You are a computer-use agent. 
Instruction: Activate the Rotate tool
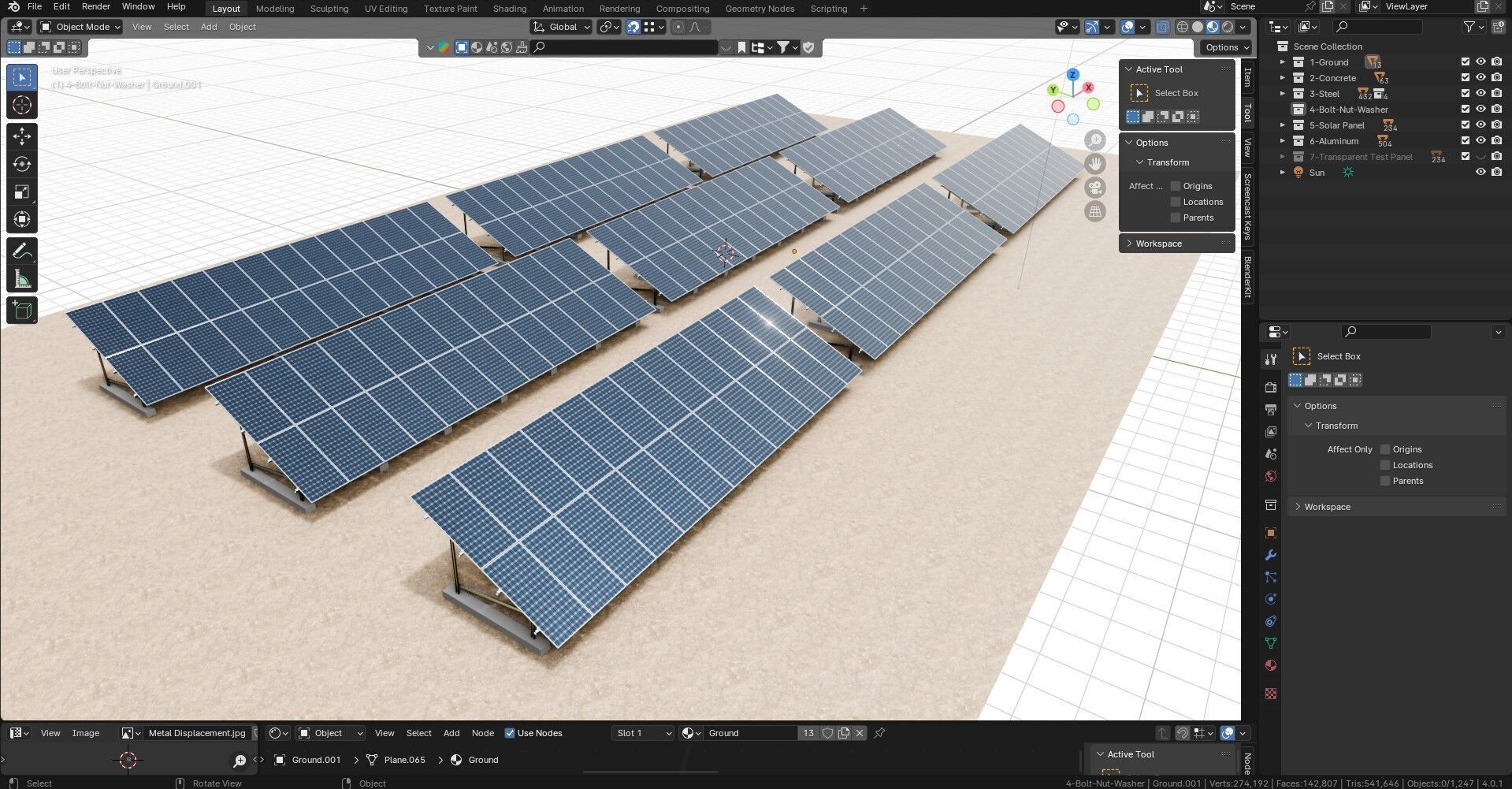coord(22,164)
